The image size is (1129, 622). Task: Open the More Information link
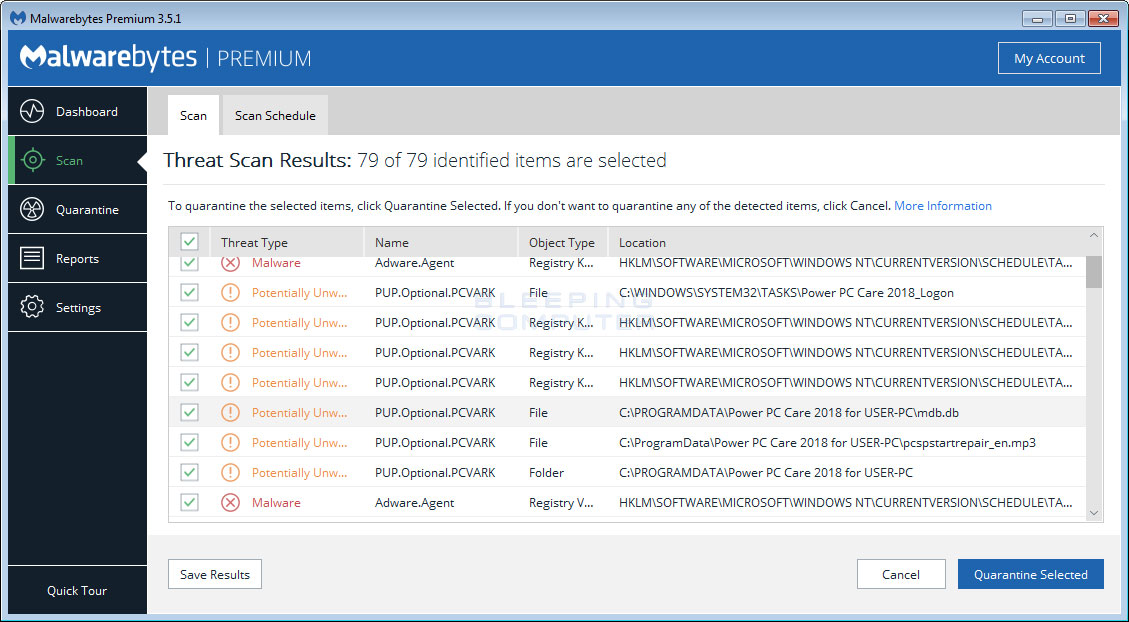(942, 206)
